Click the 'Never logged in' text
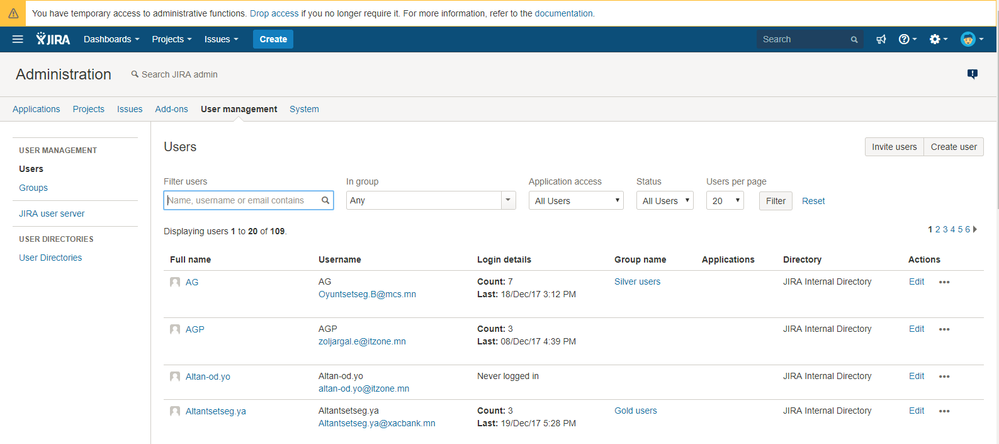 pos(508,376)
